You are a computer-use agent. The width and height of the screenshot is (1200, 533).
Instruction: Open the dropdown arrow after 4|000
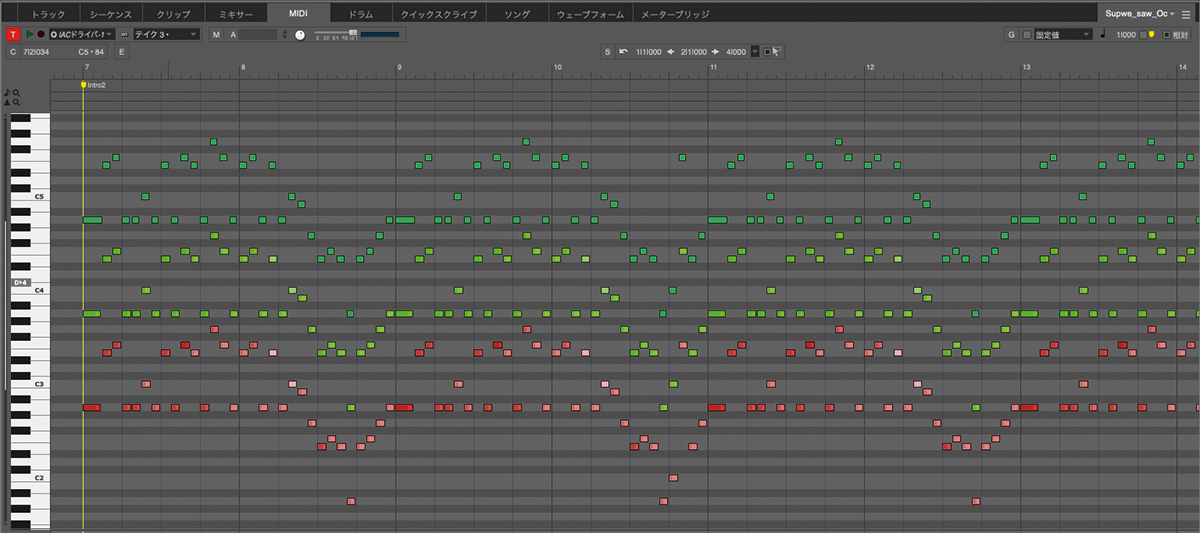click(x=755, y=52)
